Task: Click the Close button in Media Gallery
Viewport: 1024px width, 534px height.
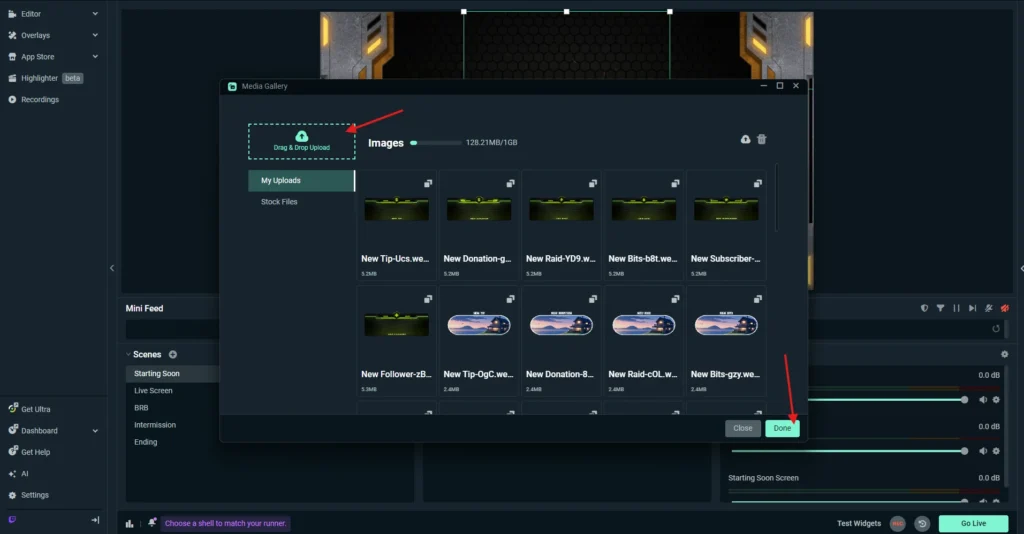Action: pos(743,428)
